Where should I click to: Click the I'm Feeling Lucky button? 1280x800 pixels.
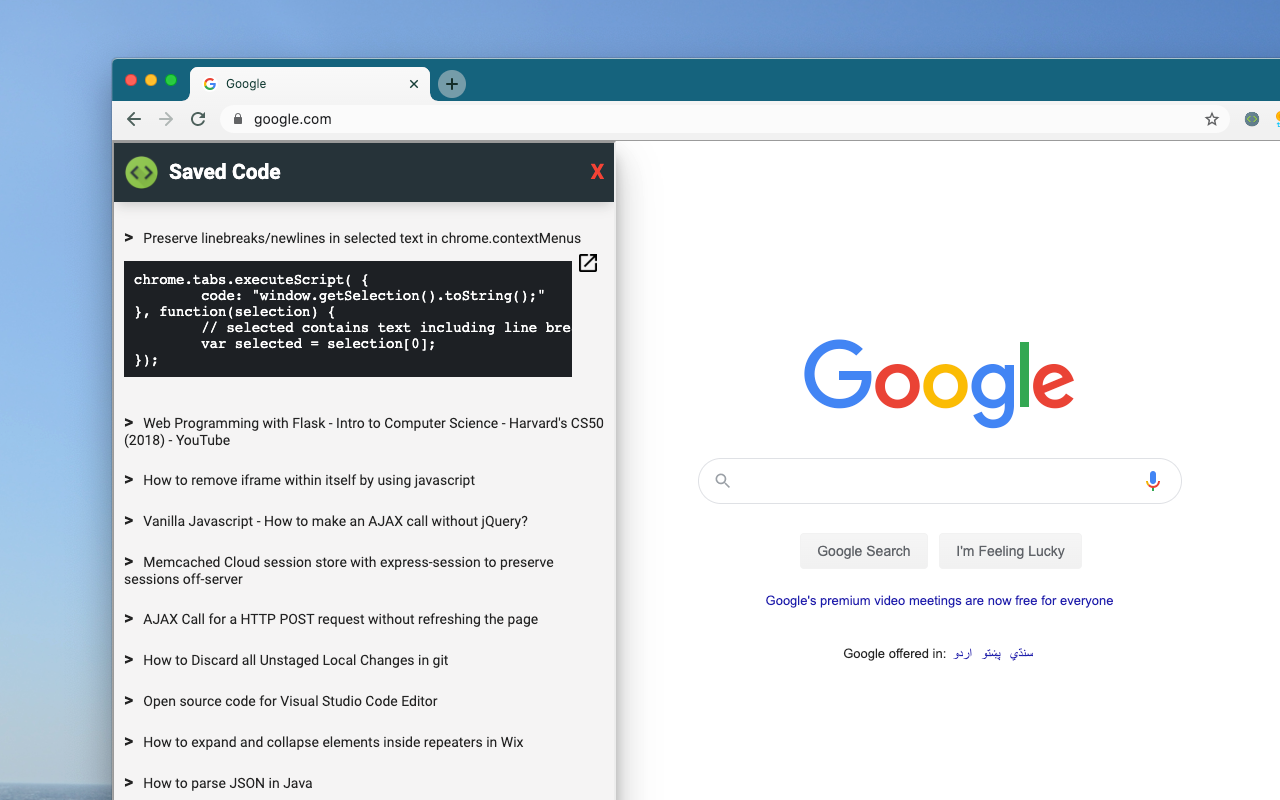point(1010,551)
